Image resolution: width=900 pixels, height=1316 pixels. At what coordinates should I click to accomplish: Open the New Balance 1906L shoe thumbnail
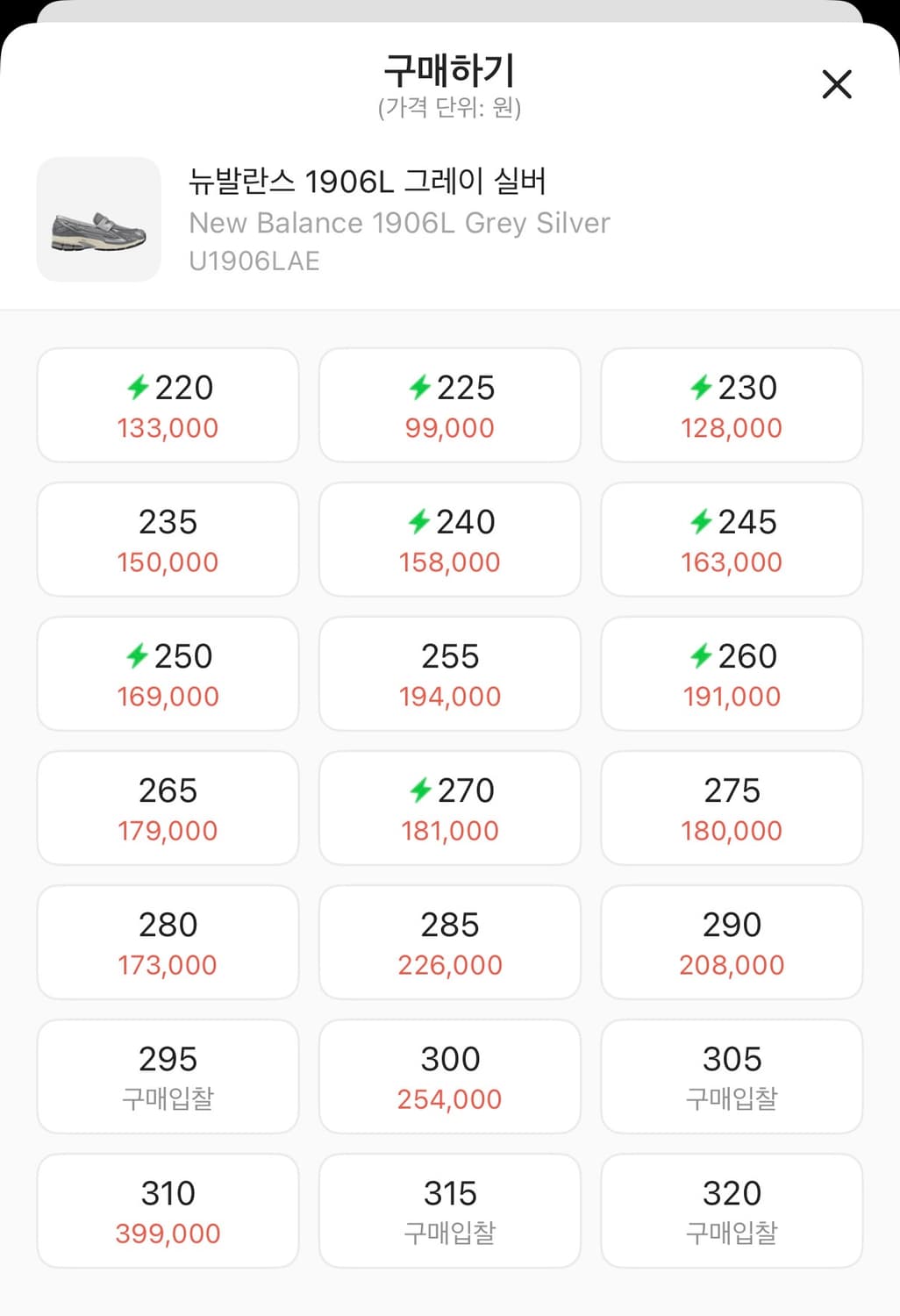click(x=98, y=219)
